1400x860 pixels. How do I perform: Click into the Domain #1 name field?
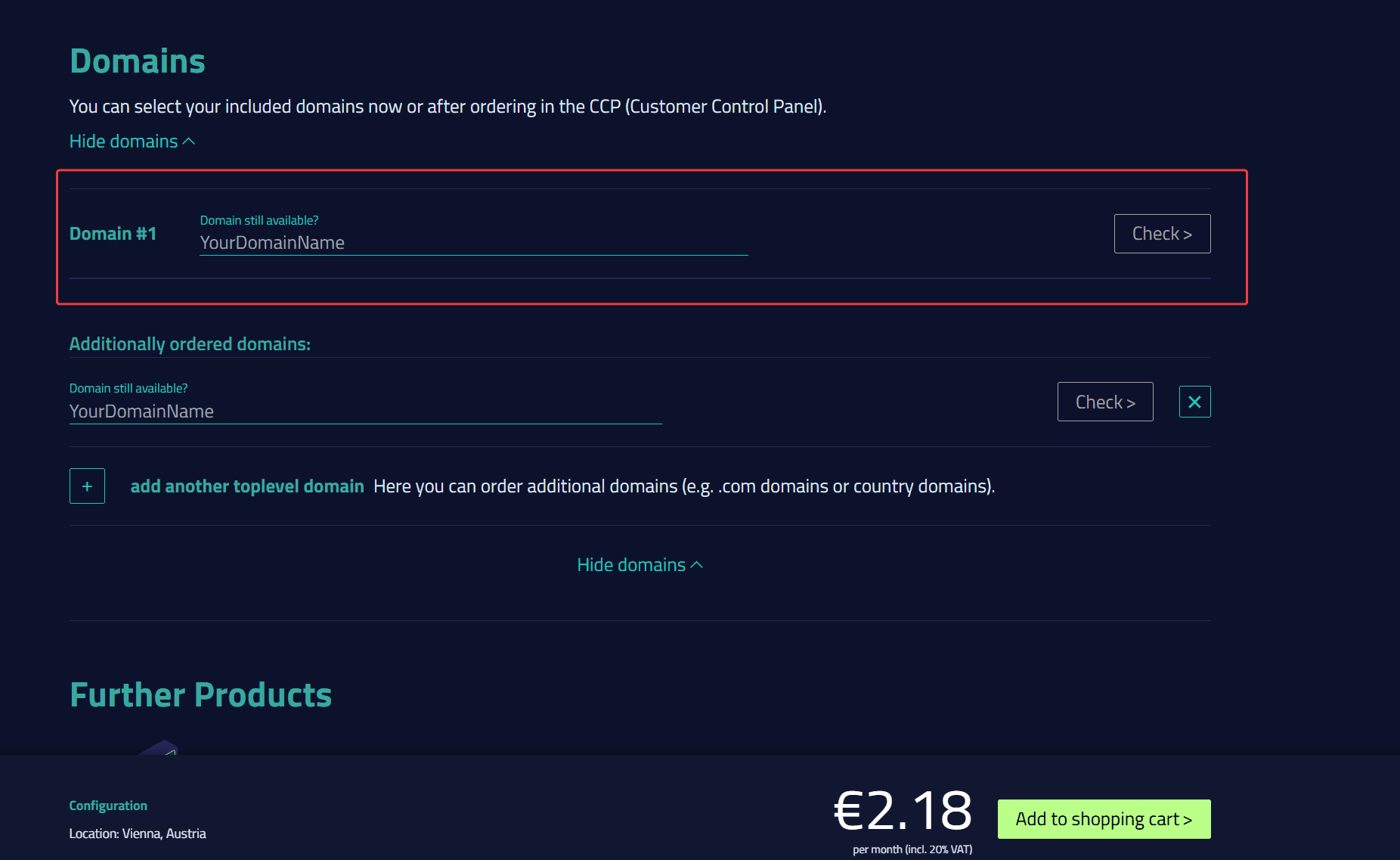(x=474, y=243)
